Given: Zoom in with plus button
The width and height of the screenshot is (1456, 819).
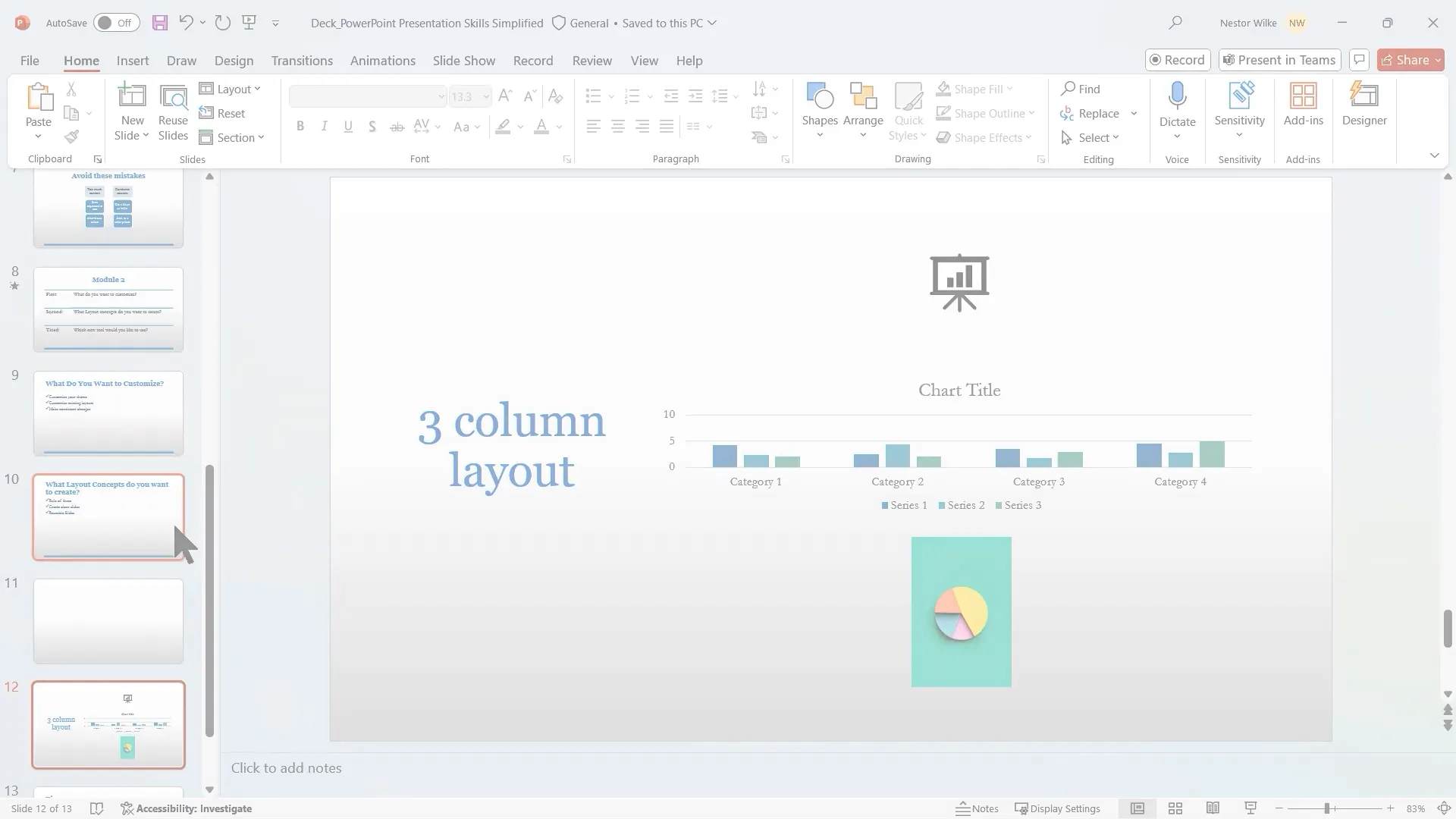Looking at the screenshot, I should [1390, 808].
